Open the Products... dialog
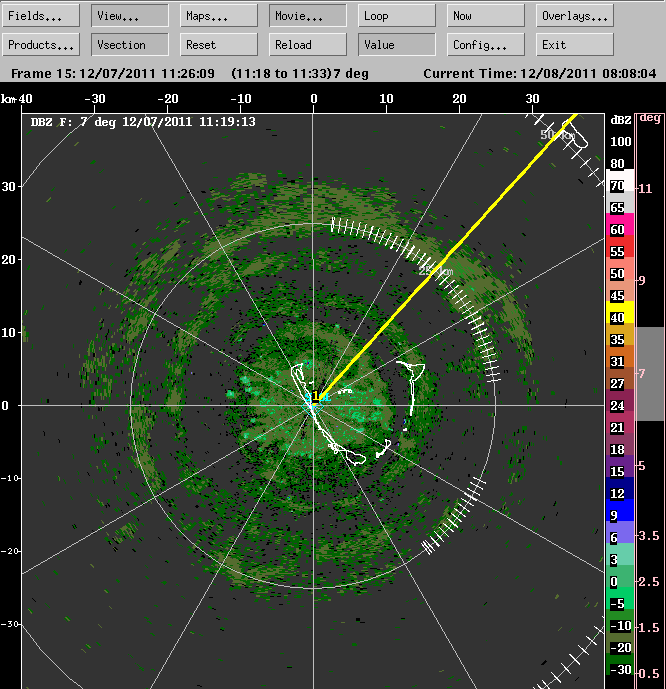Screen dimensions: 666x689 click(41, 45)
